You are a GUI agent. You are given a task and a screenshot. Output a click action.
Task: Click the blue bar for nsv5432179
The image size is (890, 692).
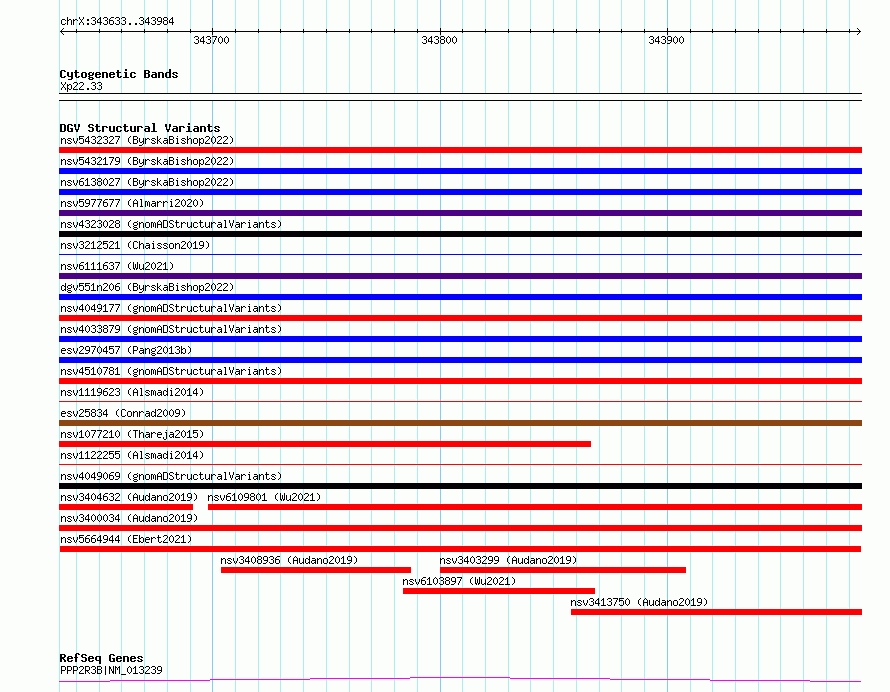click(x=460, y=171)
